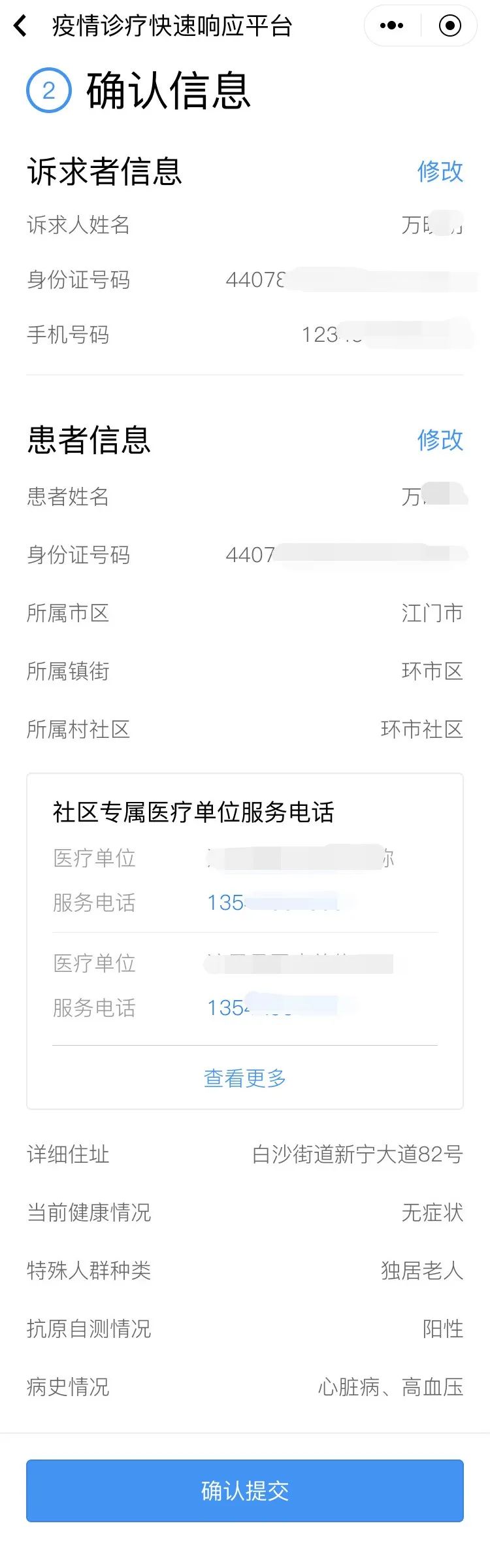This screenshot has height=1568, width=490.
Task: Tap the back arrow in header
Action: pyautogui.click(x=21, y=26)
